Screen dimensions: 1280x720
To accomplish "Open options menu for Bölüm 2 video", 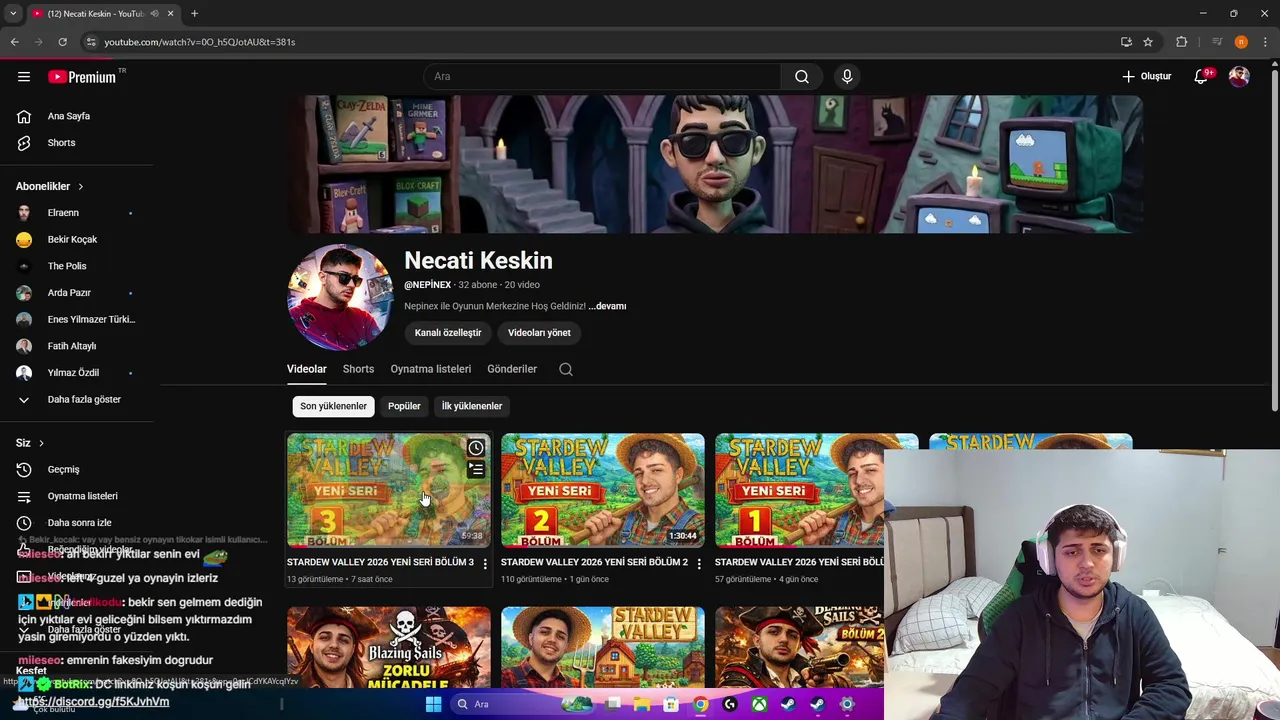I will (x=699, y=564).
